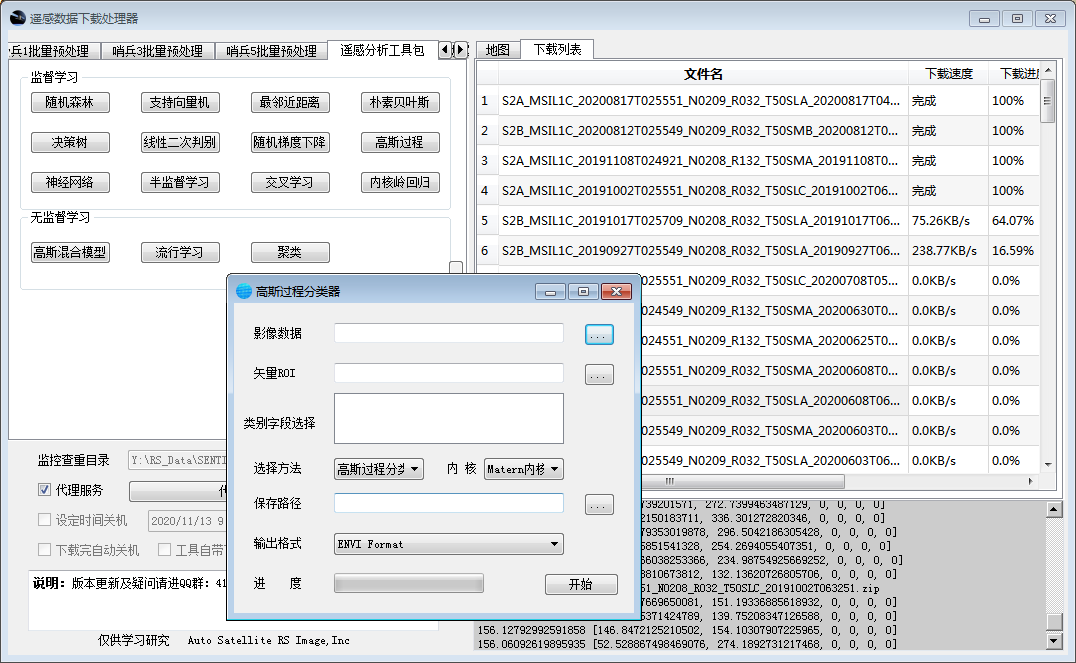Select download row 1 S2A_MSIL1C_20200817

pyautogui.click(x=758, y=101)
